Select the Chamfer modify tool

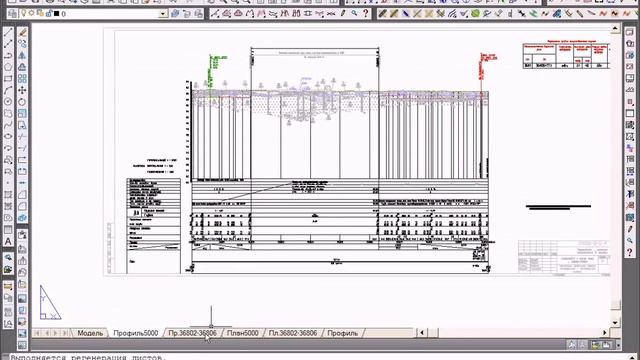22,195
